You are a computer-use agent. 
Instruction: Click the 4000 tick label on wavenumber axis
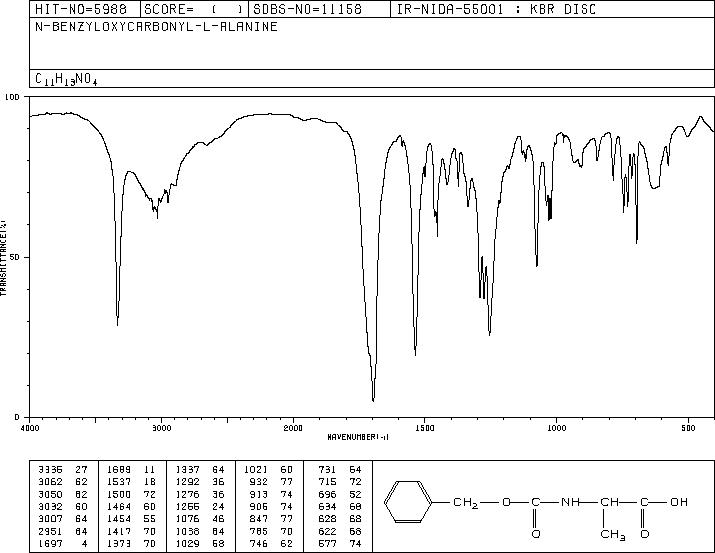(x=30, y=428)
